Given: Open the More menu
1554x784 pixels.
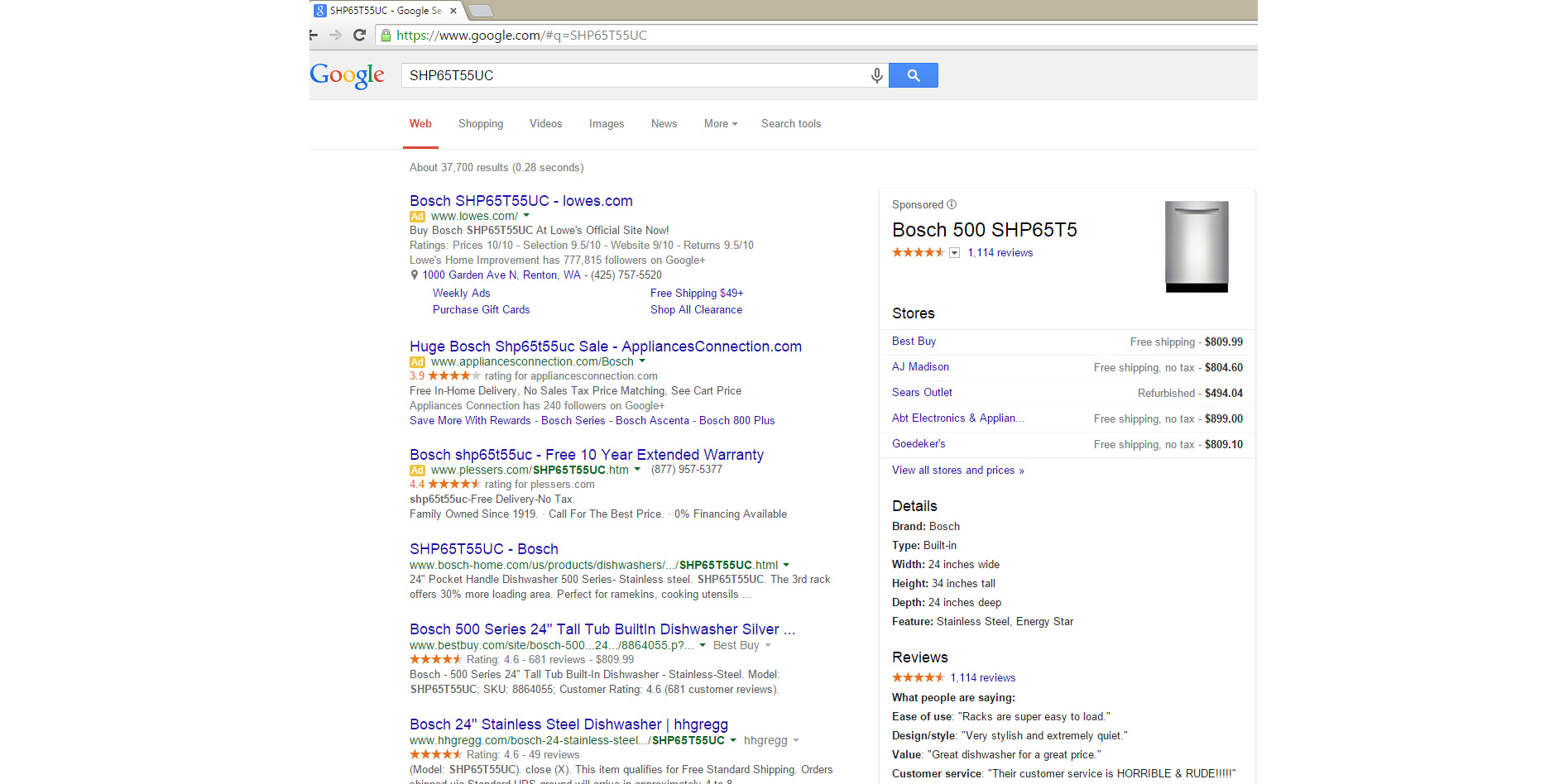Looking at the screenshot, I should (x=721, y=124).
